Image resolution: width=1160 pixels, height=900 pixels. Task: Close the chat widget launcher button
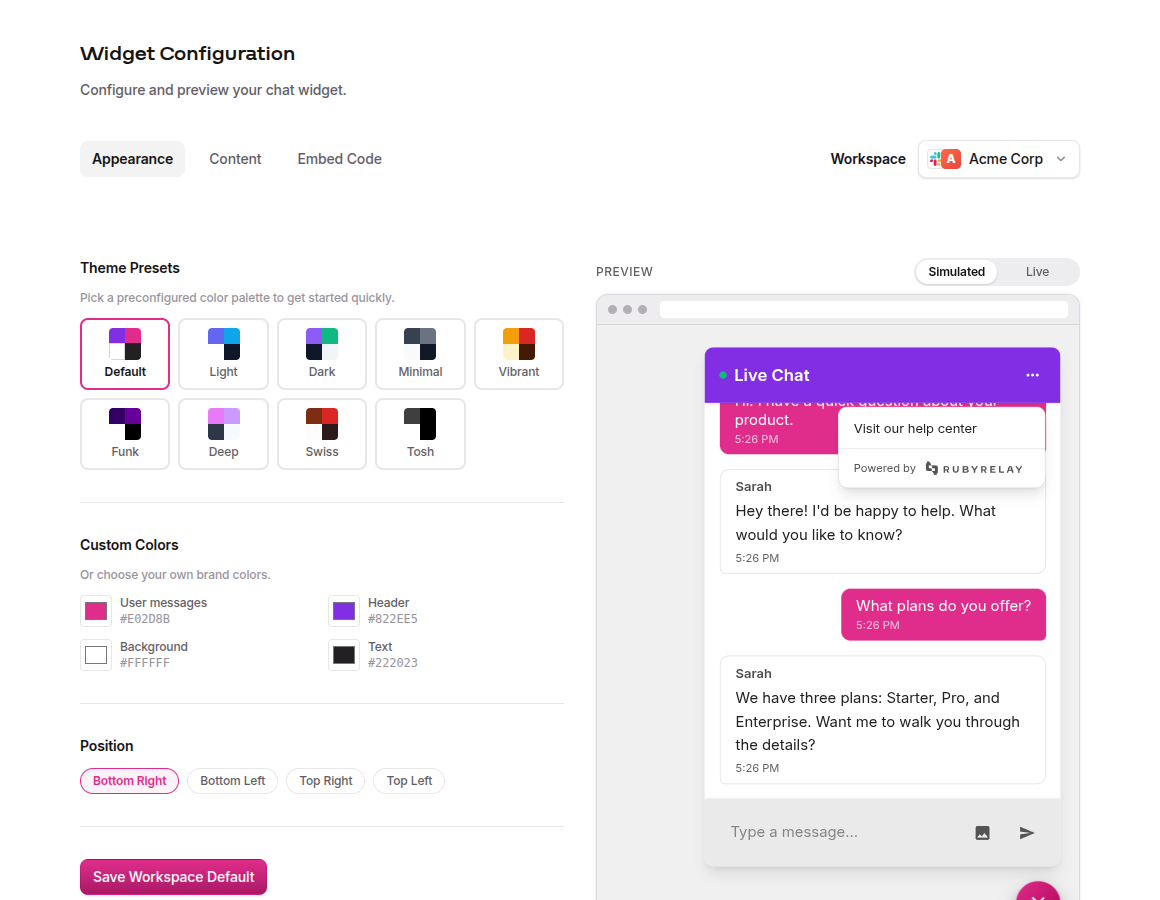click(1037, 892)
